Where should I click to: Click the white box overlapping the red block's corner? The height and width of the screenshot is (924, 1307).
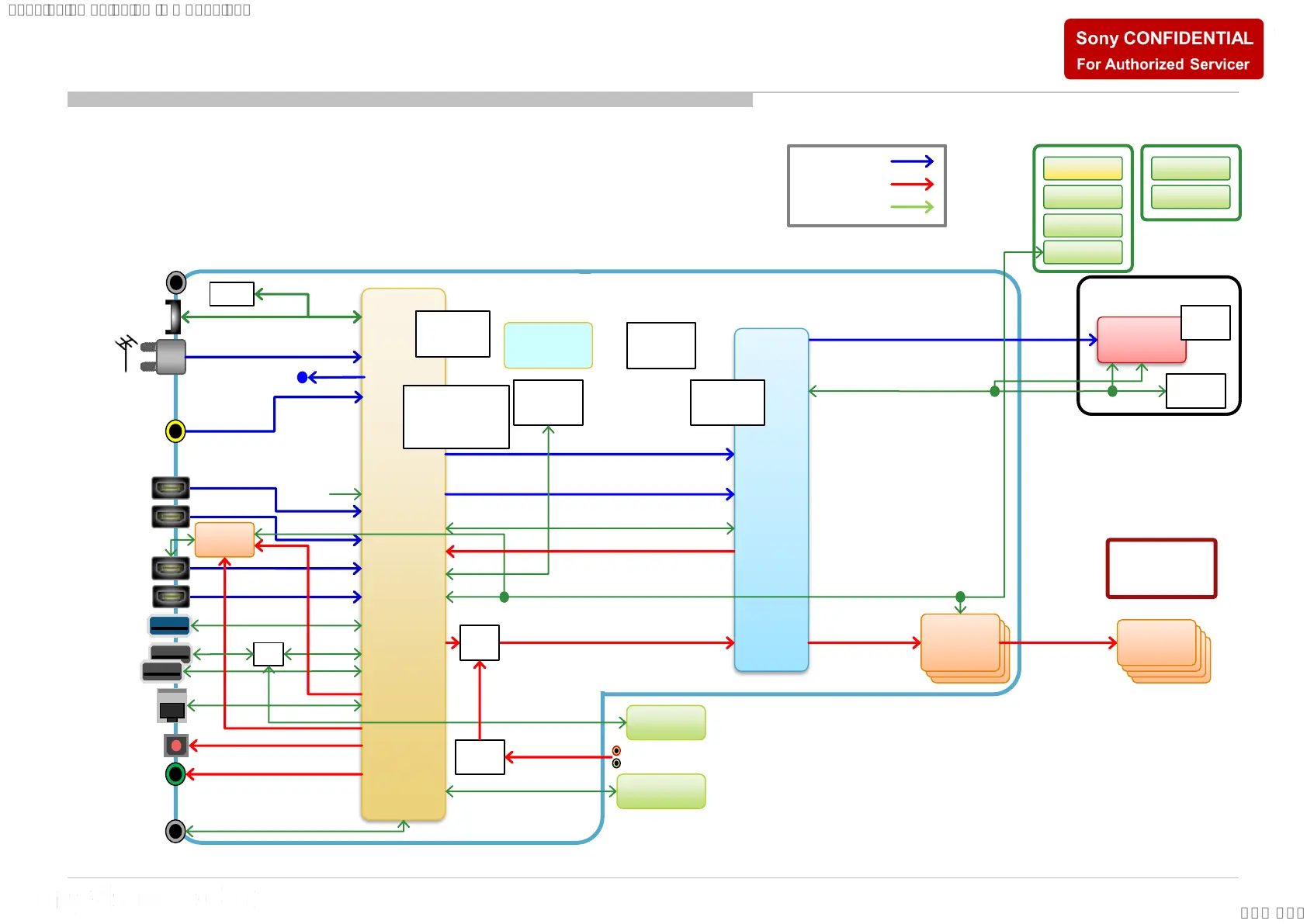1205,323
